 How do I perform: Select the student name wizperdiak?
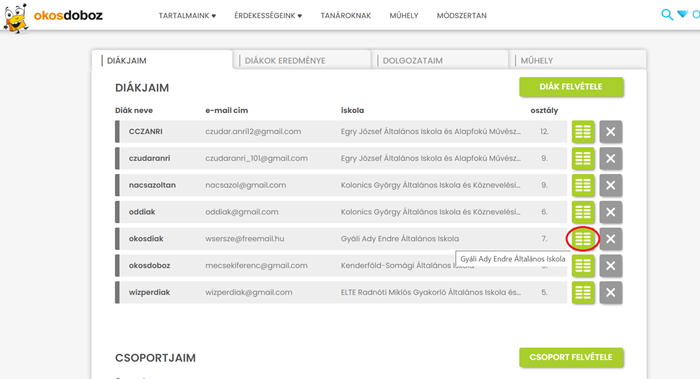[150, 292]
